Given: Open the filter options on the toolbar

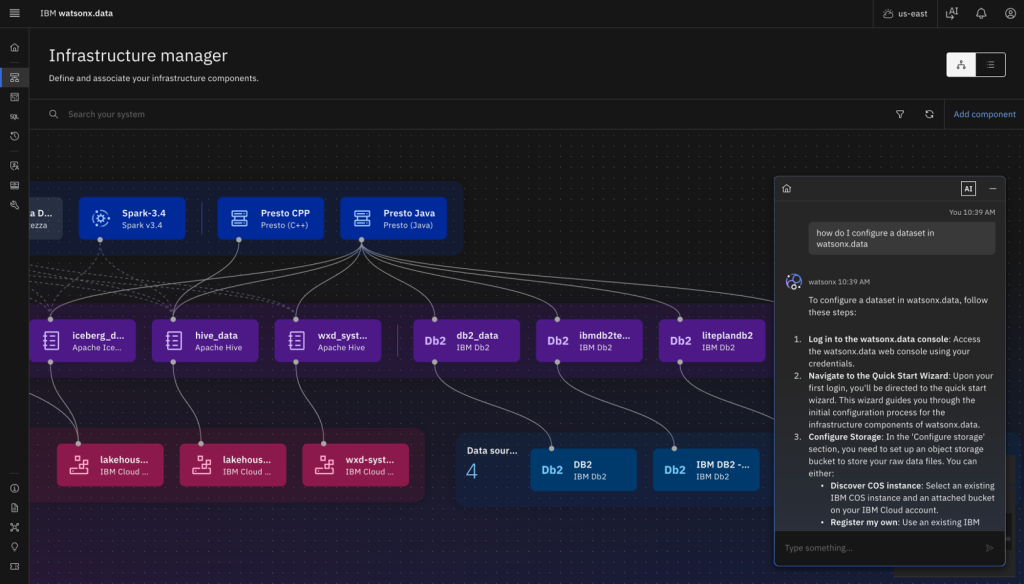Looking at the screenshot, I should (899, 114).
